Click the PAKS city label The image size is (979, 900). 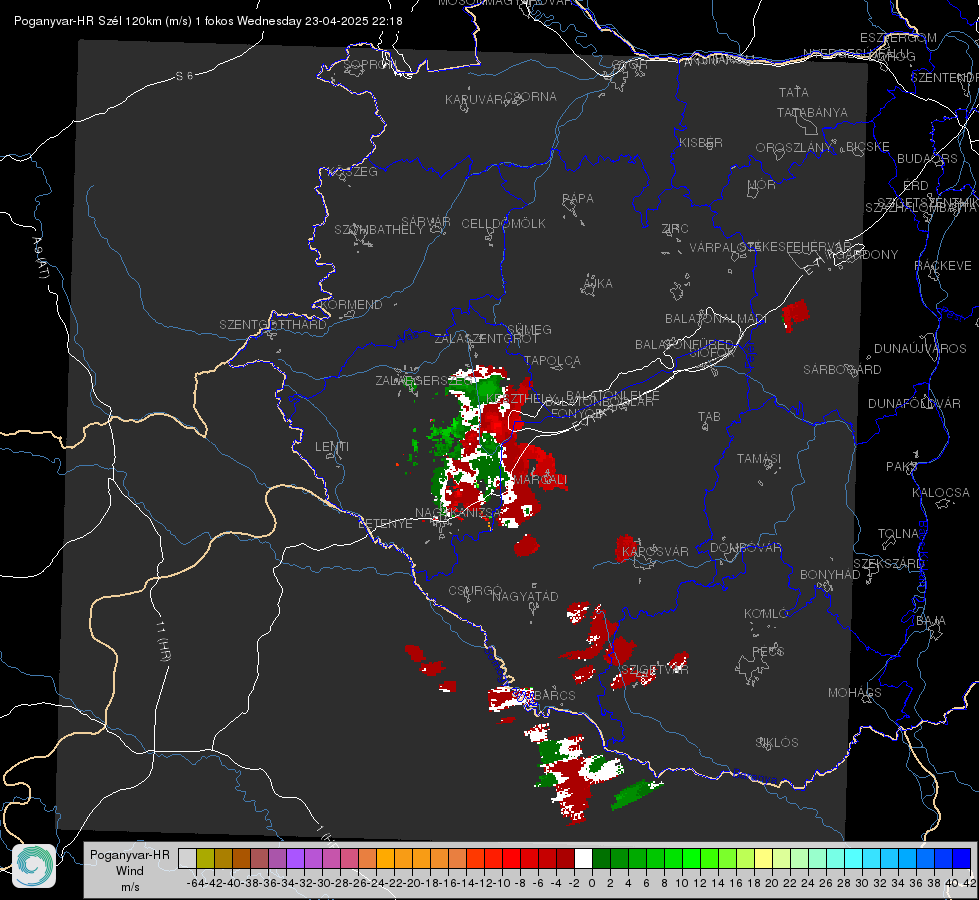[902, 467]
